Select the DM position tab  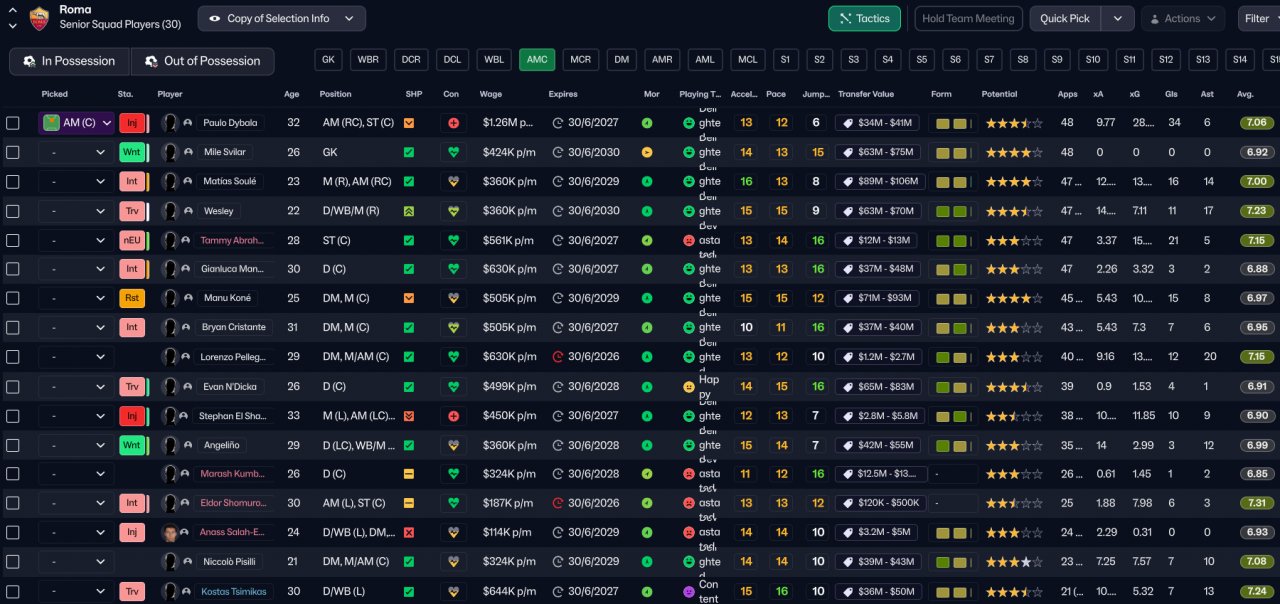pyautogui.click(x=622, y=60)
